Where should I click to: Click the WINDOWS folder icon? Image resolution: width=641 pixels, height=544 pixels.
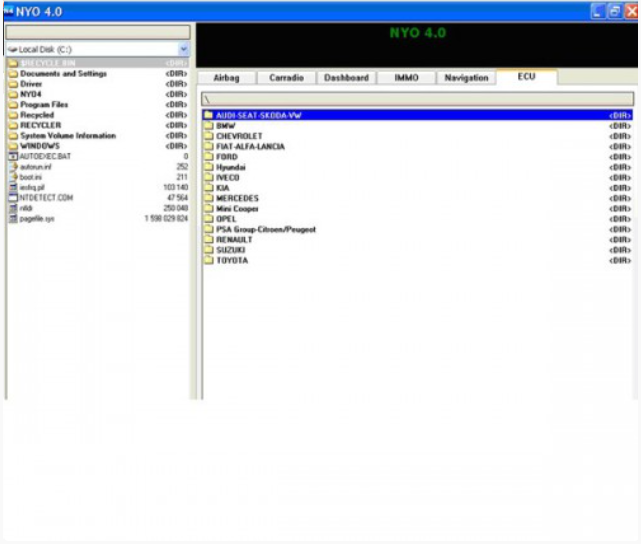point(13,146)
